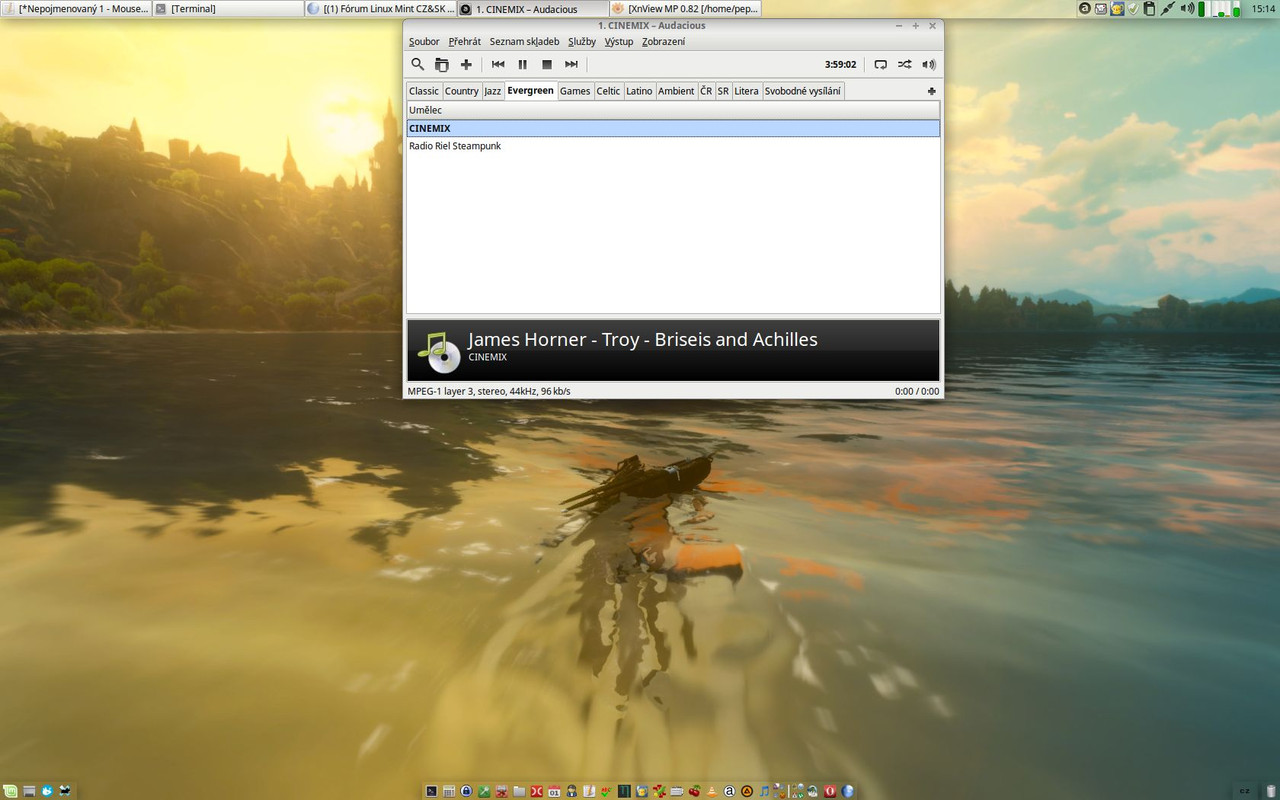Image resolution: width=1280 pixels, height=800 pixels.
Task: Switch to the Svobodné vysílání tab
Action: pos(803,91)
